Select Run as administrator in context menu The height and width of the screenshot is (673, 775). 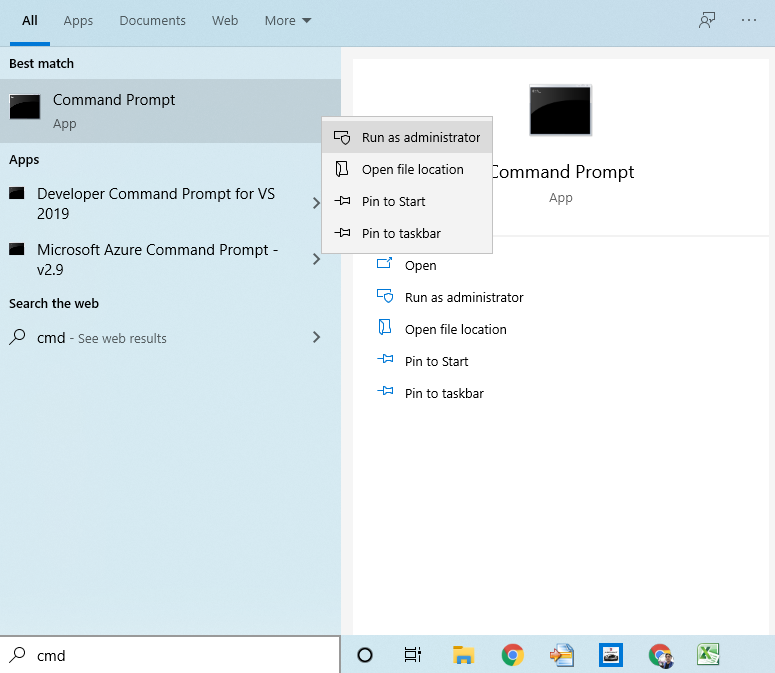click(407, 137)
